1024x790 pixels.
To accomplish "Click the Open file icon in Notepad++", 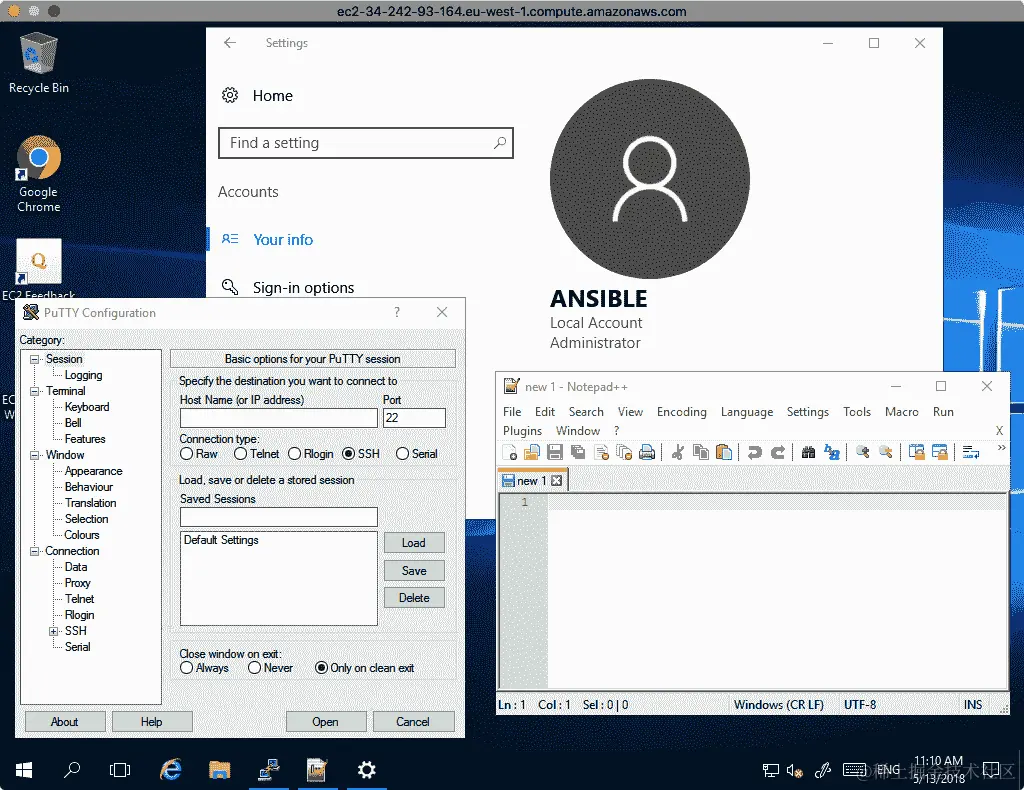I will point(532,452).
